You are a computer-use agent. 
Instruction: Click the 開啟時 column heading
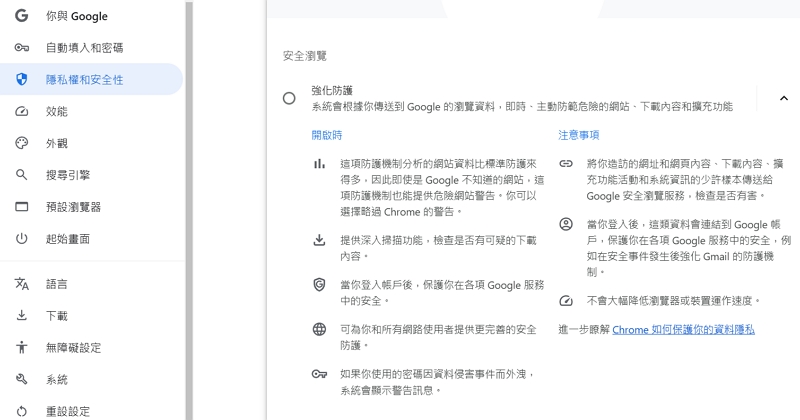327,135
